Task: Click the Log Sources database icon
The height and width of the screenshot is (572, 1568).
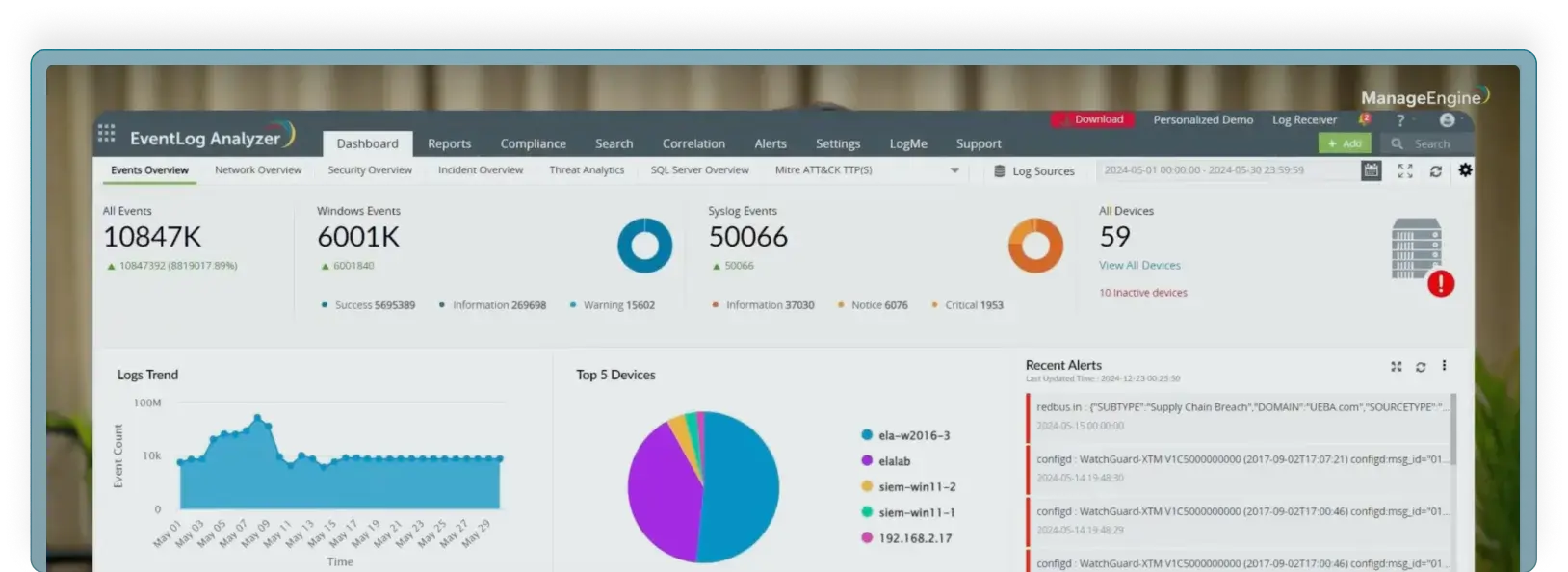Action: coord(1000,170)
